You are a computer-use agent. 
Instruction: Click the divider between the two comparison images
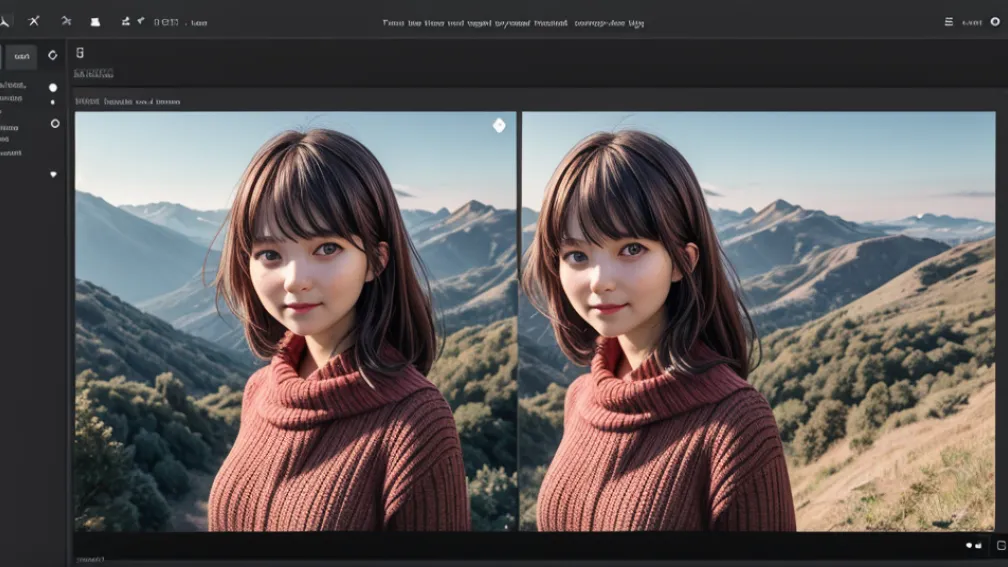click(518, 320)
